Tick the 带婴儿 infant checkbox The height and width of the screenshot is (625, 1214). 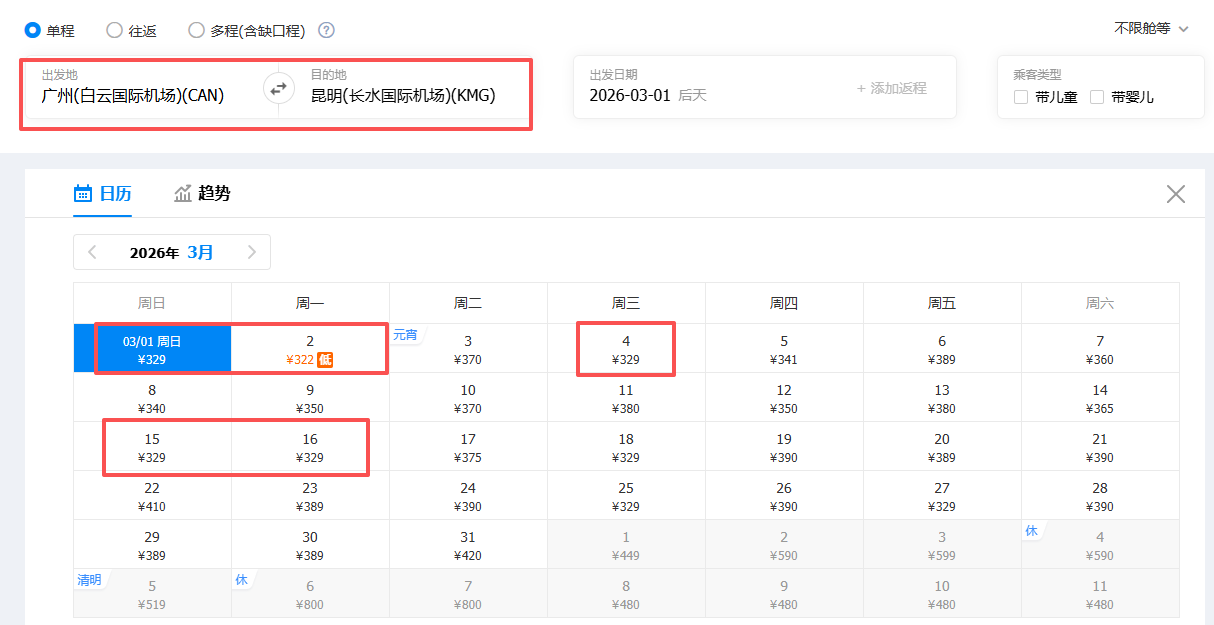1097,97
